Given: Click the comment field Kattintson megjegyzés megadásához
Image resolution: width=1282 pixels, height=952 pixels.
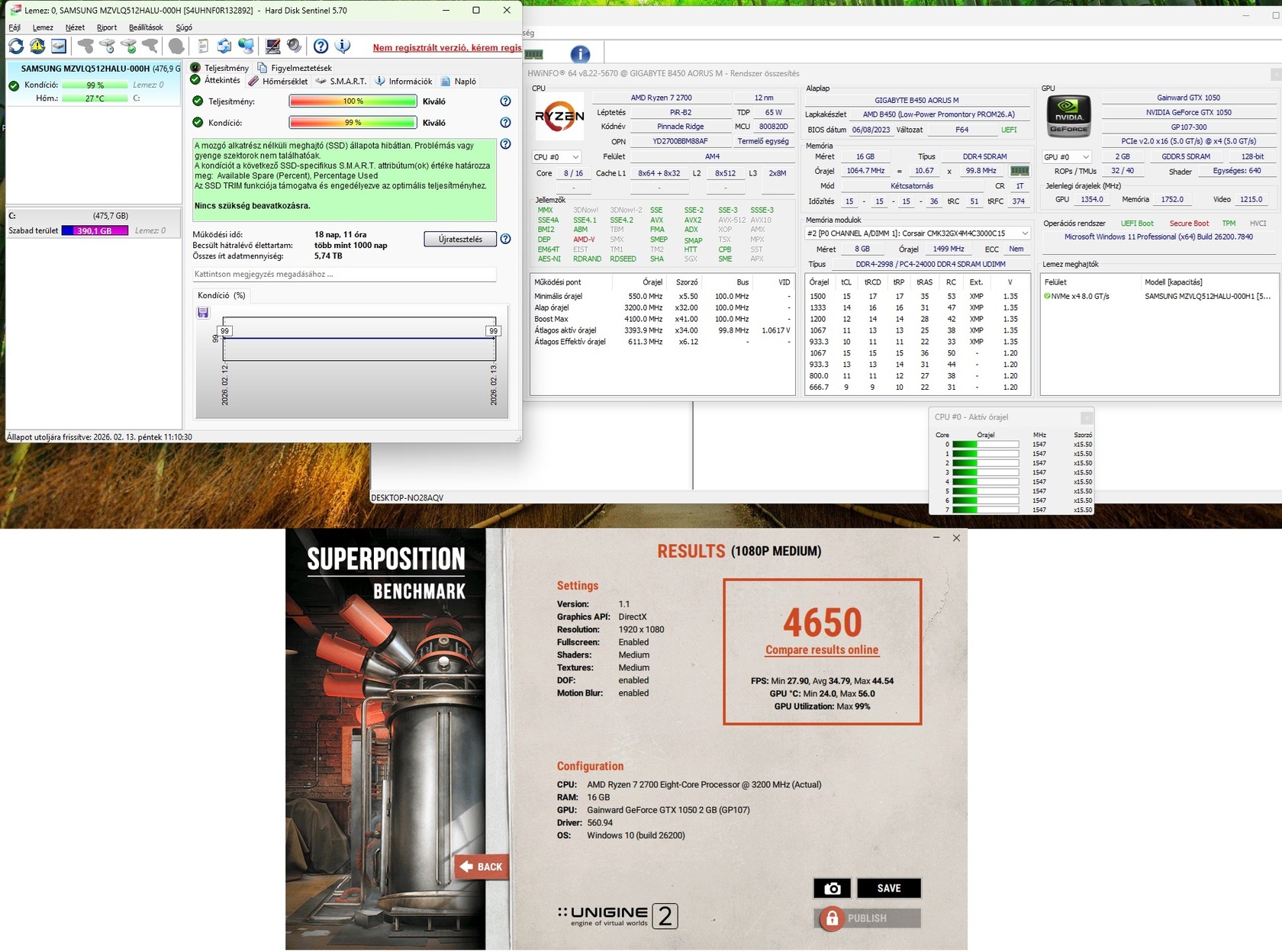Looking at the screenshot, I should 344,274.
